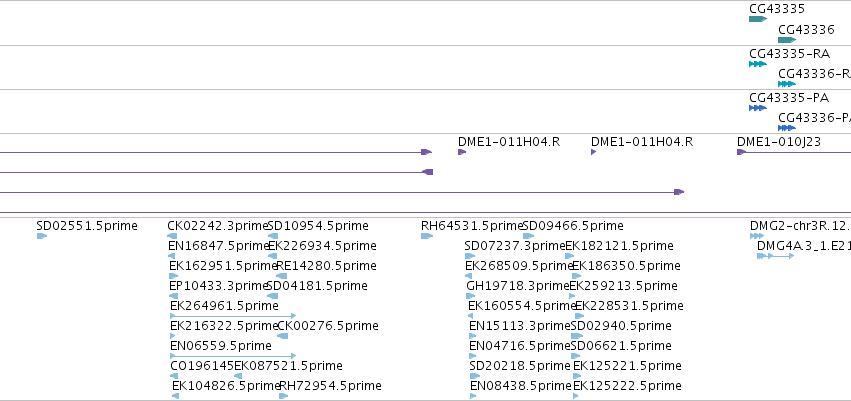Select EP10433.3prime EST label

pos(219,286)
